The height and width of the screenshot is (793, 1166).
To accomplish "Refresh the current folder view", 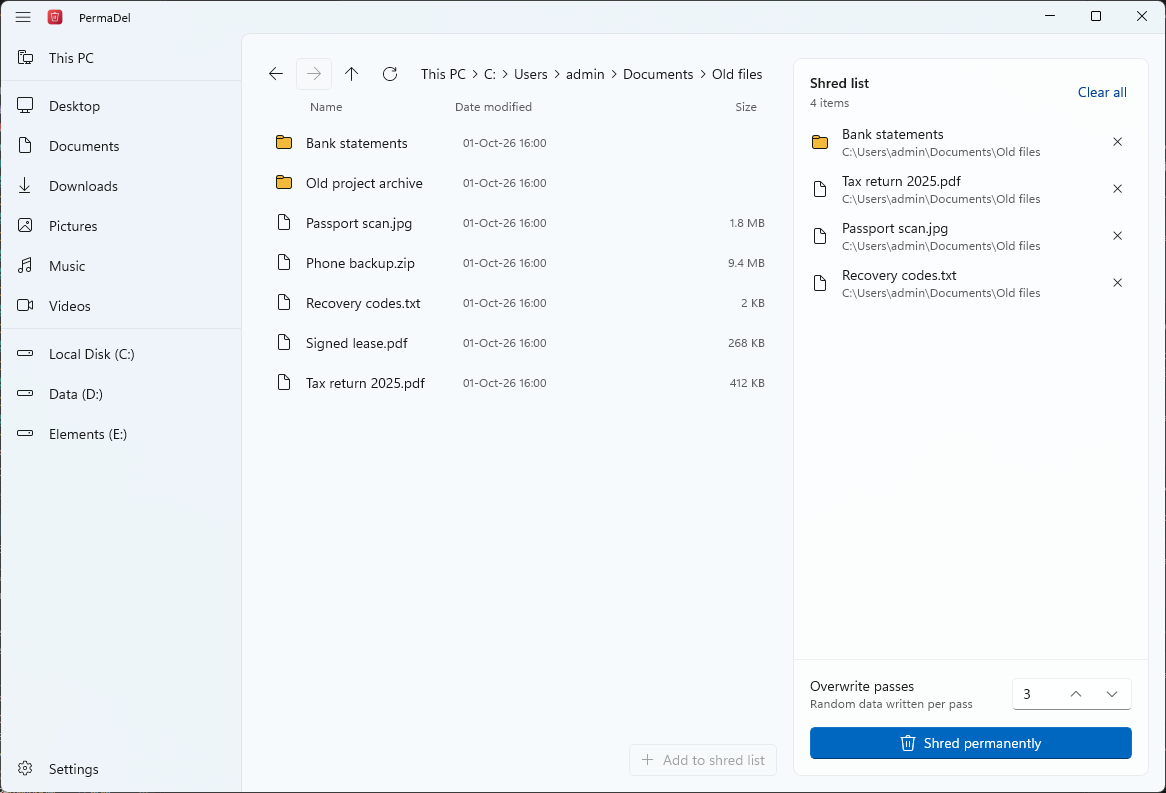I will [390, 74].
